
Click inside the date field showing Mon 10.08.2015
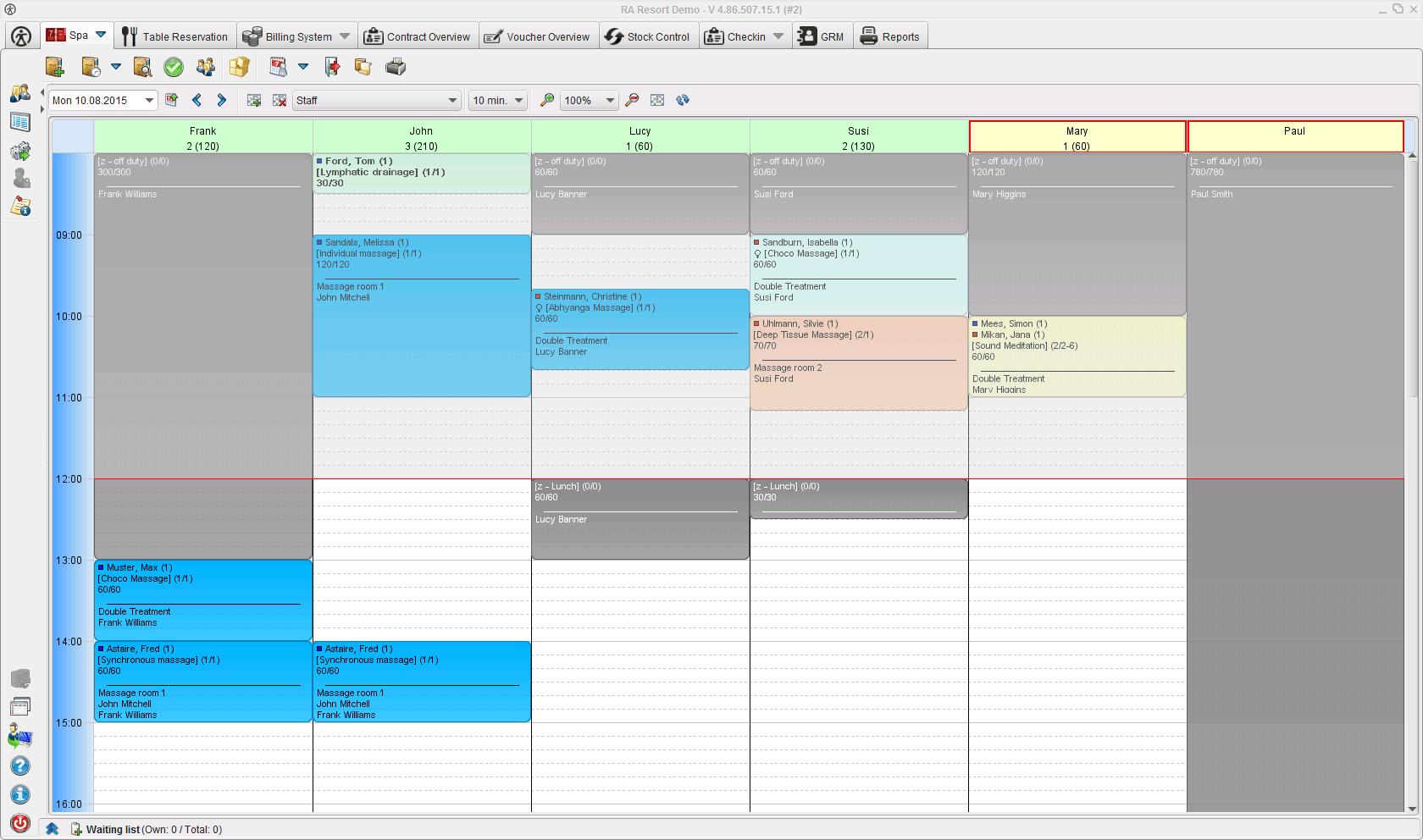(95, 100)
